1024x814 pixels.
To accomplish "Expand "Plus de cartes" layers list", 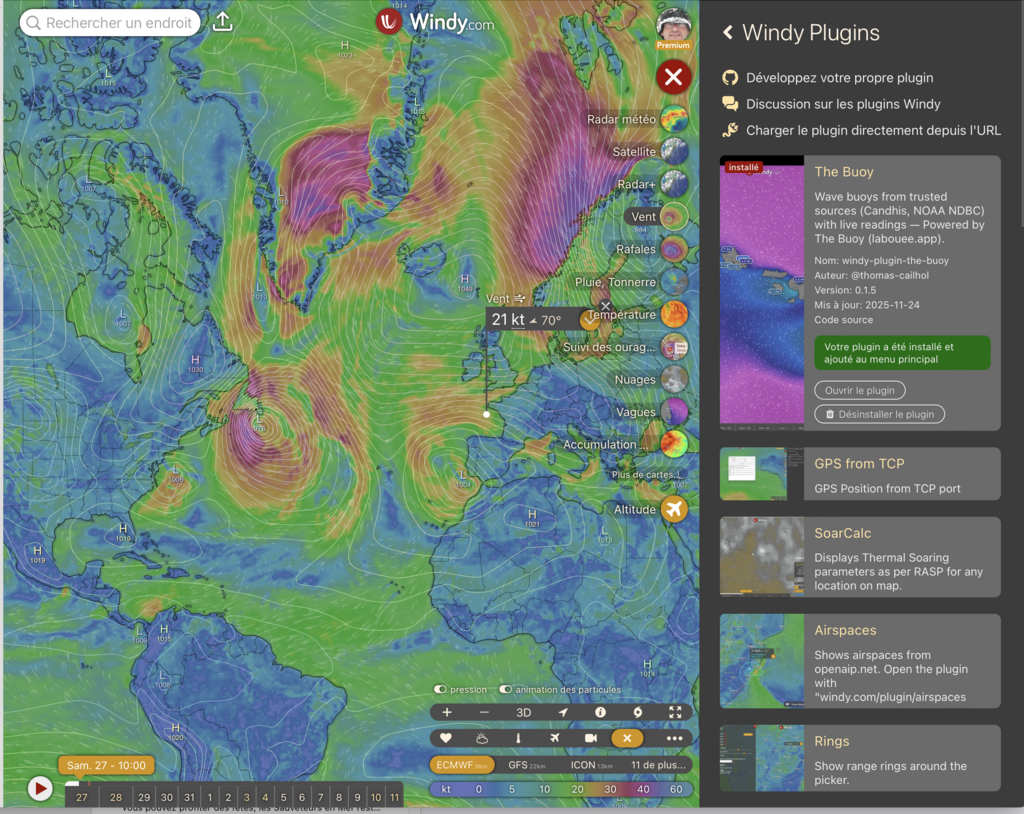I will (x=648, y=474).
